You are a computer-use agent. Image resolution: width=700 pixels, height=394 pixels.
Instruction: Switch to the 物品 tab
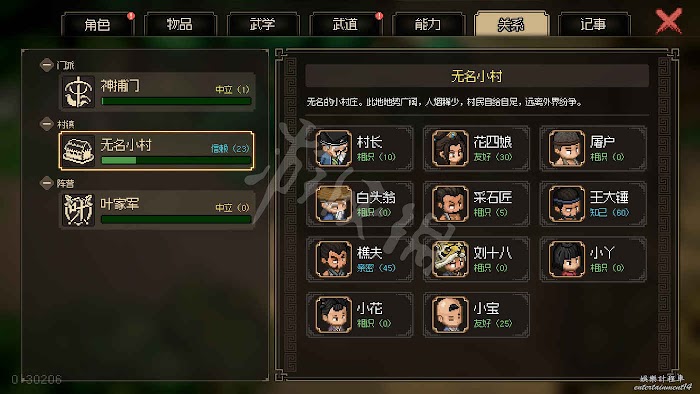pyautogui.click(x=180, y=24)
